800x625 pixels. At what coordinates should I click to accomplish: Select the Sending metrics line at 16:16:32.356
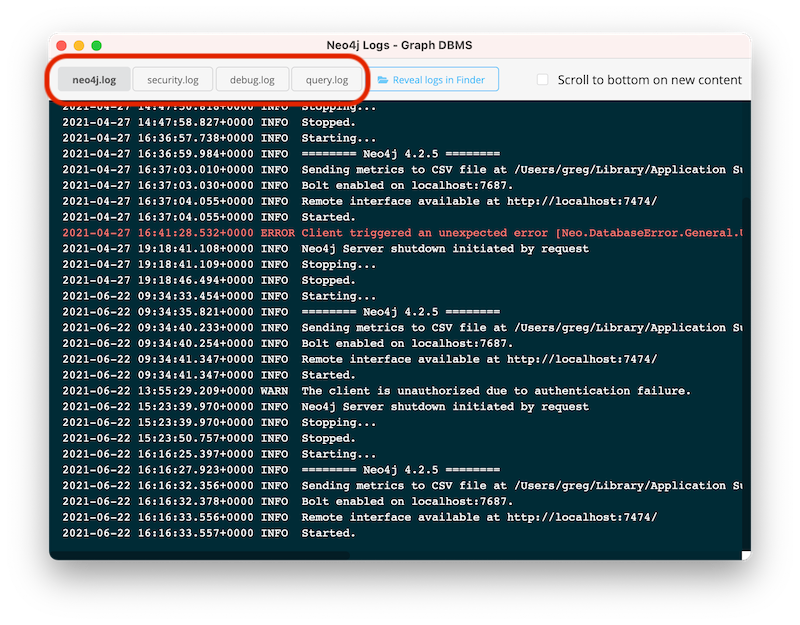coord(402,486)
